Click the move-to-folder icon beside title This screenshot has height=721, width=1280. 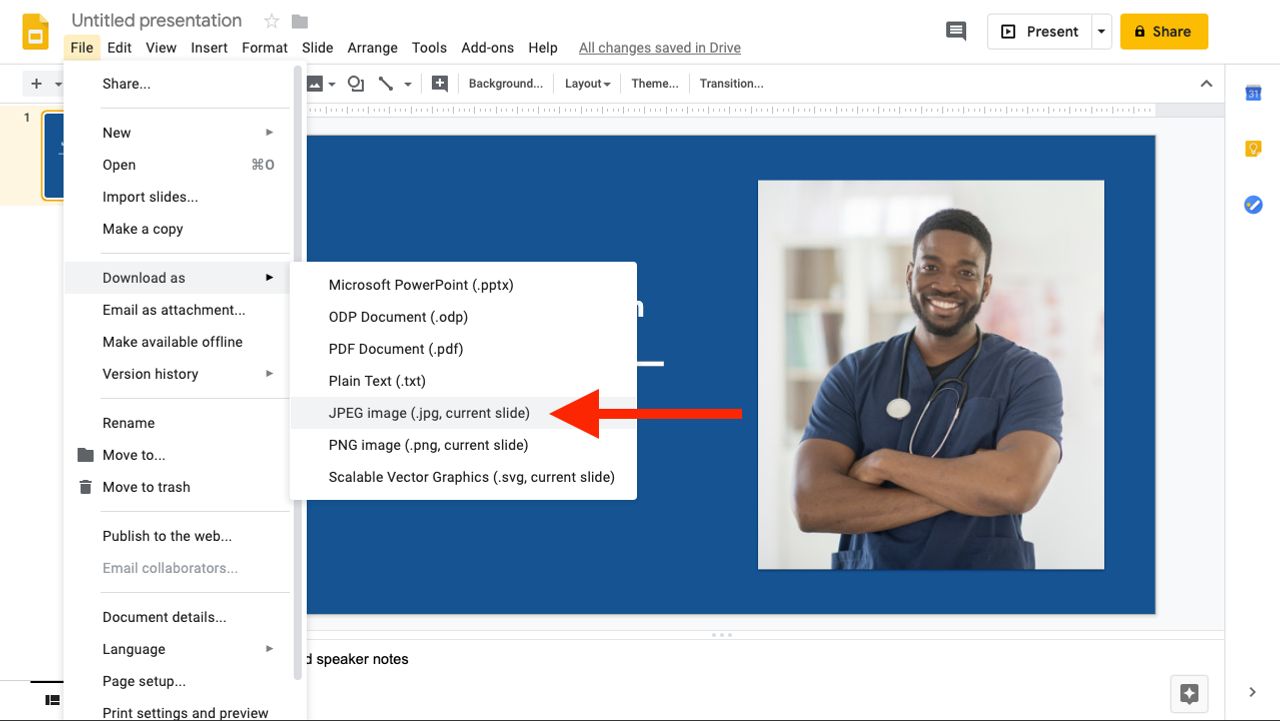tap(300, 21)
